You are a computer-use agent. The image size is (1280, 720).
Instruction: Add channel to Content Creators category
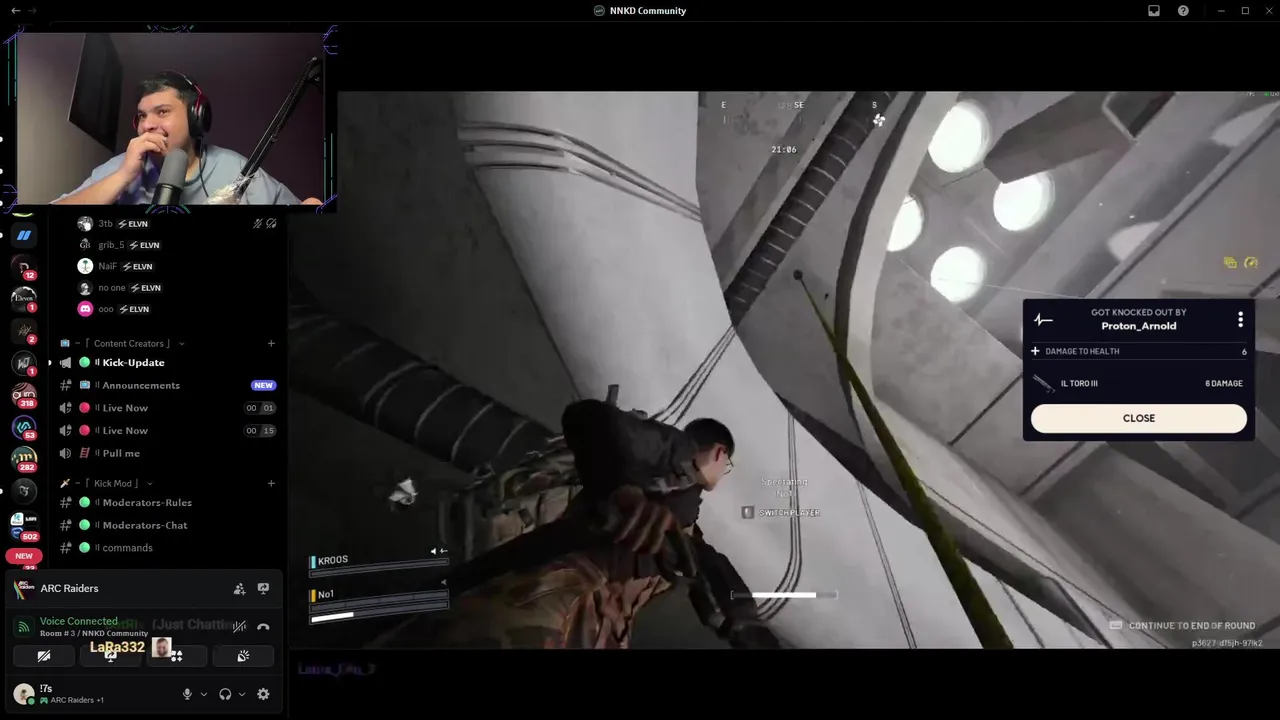(x=271, y=343)
